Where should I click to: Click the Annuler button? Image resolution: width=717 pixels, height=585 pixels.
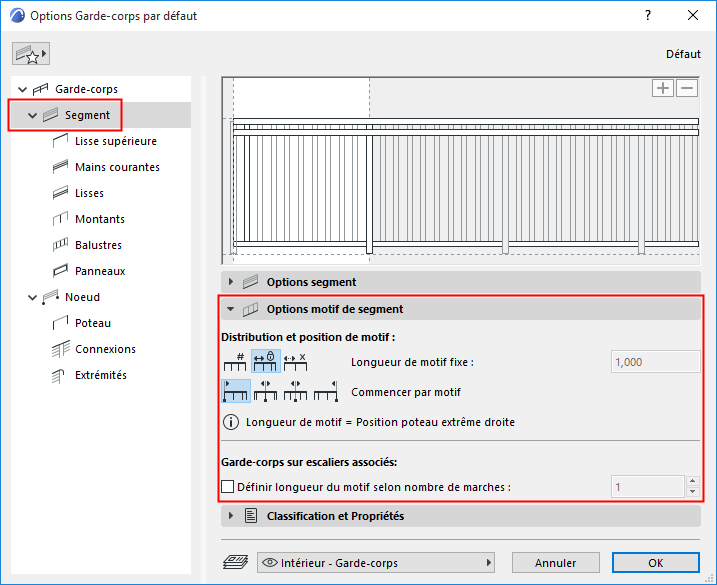(x=556, y=562)
